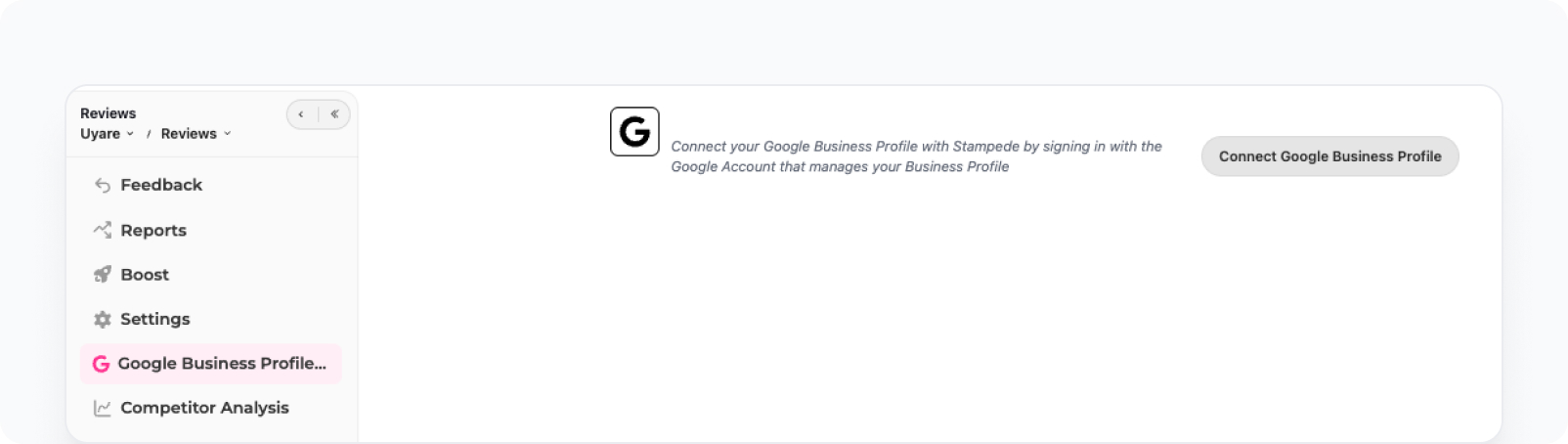Screen dimensions: 1568x444
Task: Expand the Uyare dropdown arrow
Action: click(130, 134)
